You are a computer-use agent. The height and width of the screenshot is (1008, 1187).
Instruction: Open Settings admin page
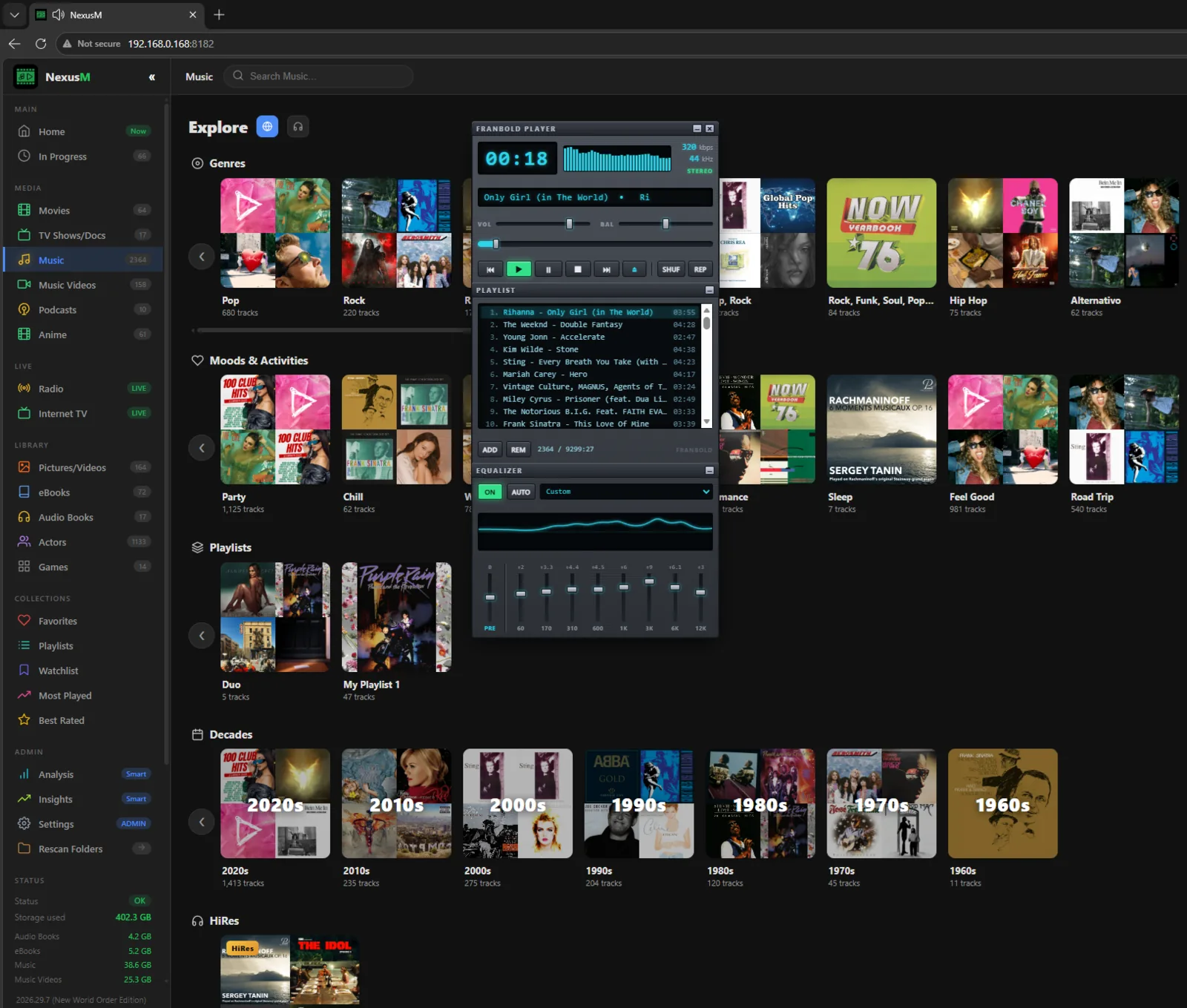[83, 824]
